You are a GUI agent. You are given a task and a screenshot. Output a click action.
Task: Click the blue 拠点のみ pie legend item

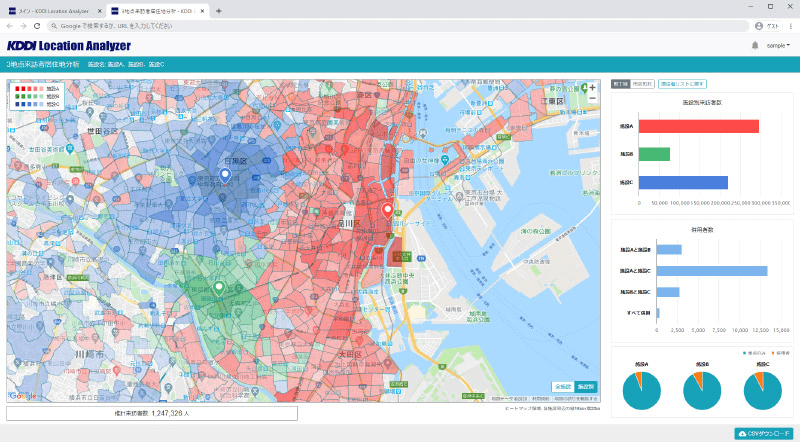point(756,353)
